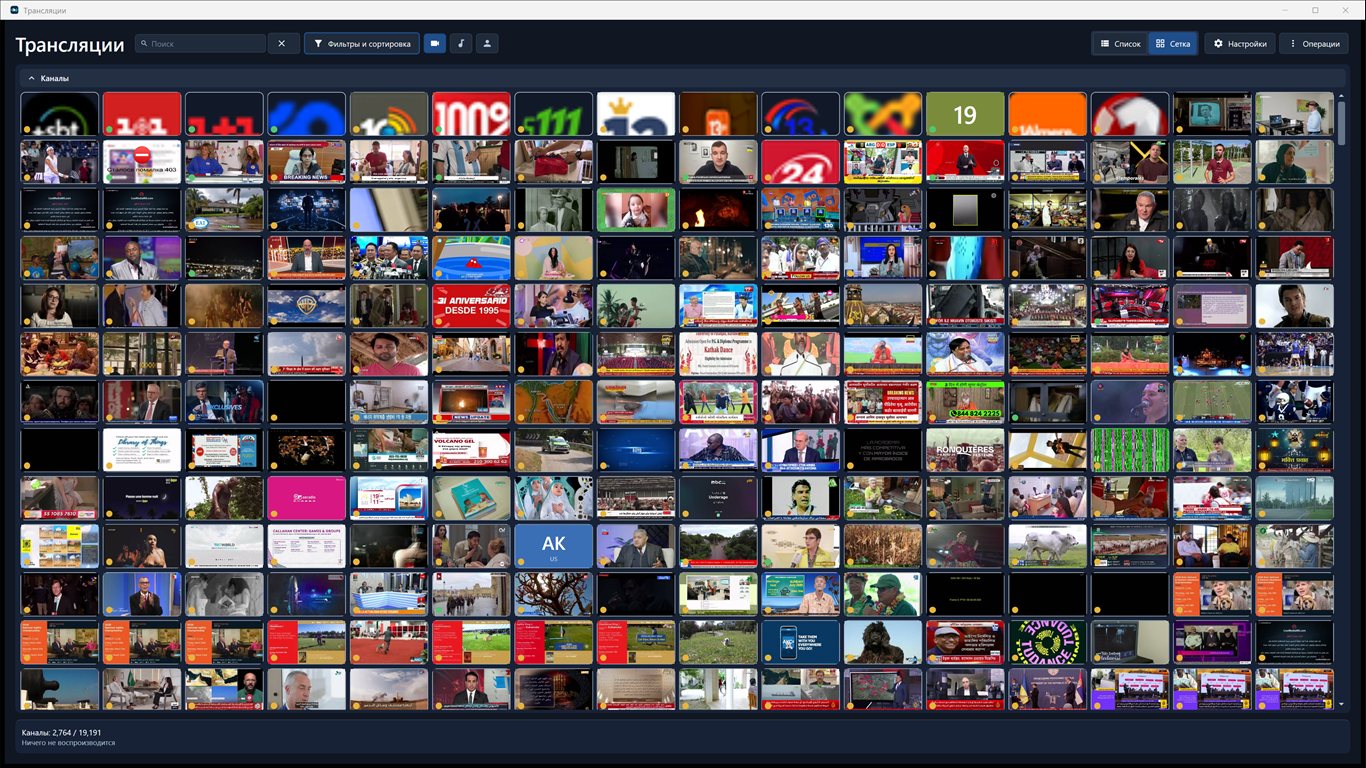
Task: Open Настройки
Action: pos(1240,44)
